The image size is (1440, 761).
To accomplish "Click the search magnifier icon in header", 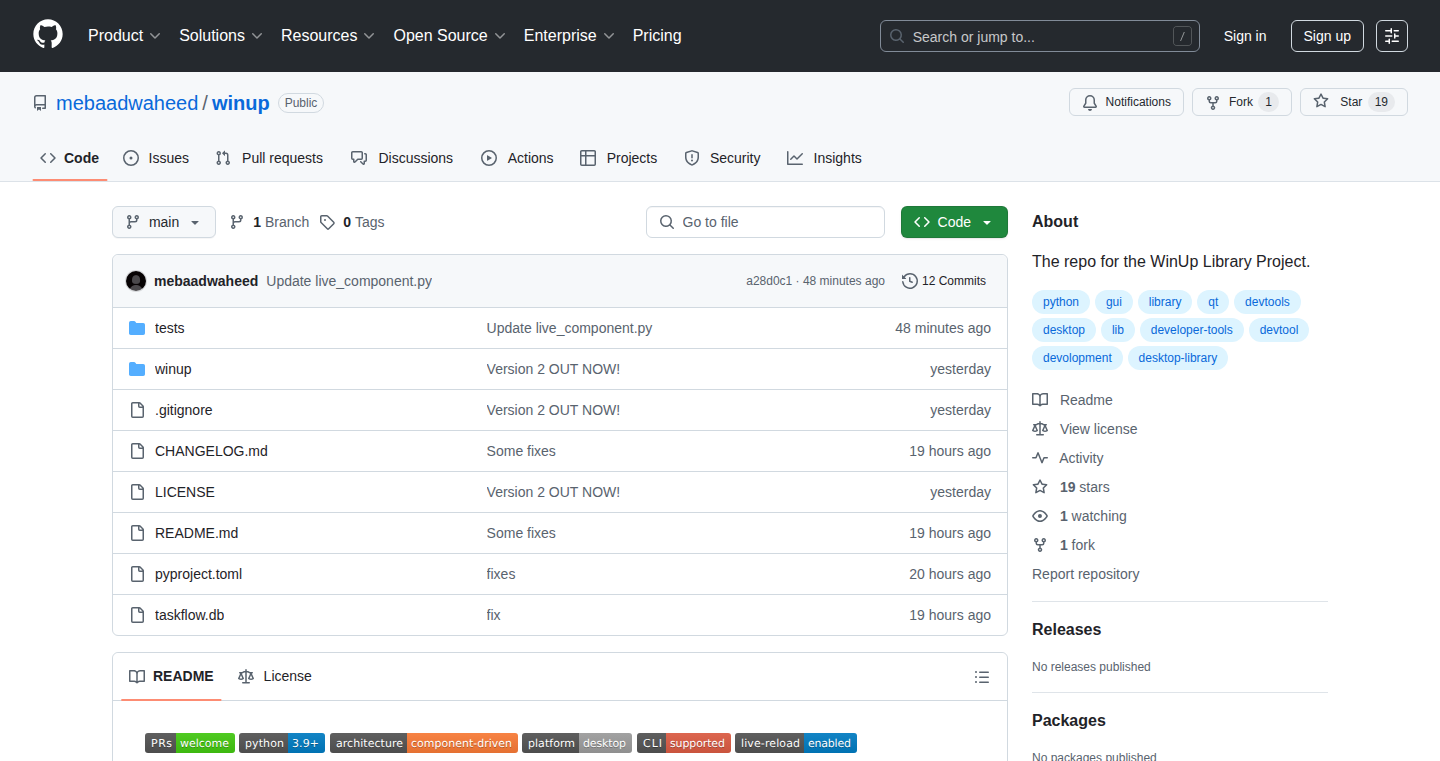I will pos(897,36).
